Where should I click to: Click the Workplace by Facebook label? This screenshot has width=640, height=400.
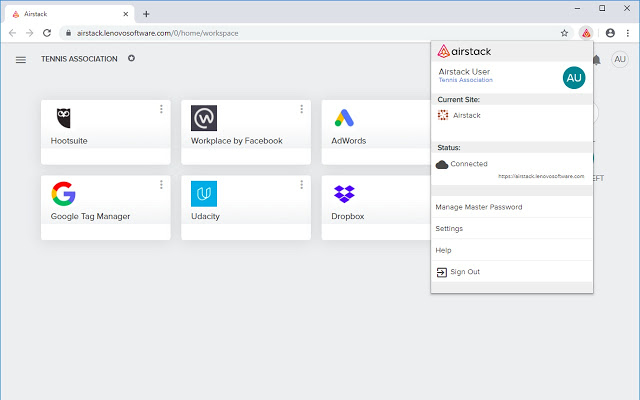[x=237, y=141]
